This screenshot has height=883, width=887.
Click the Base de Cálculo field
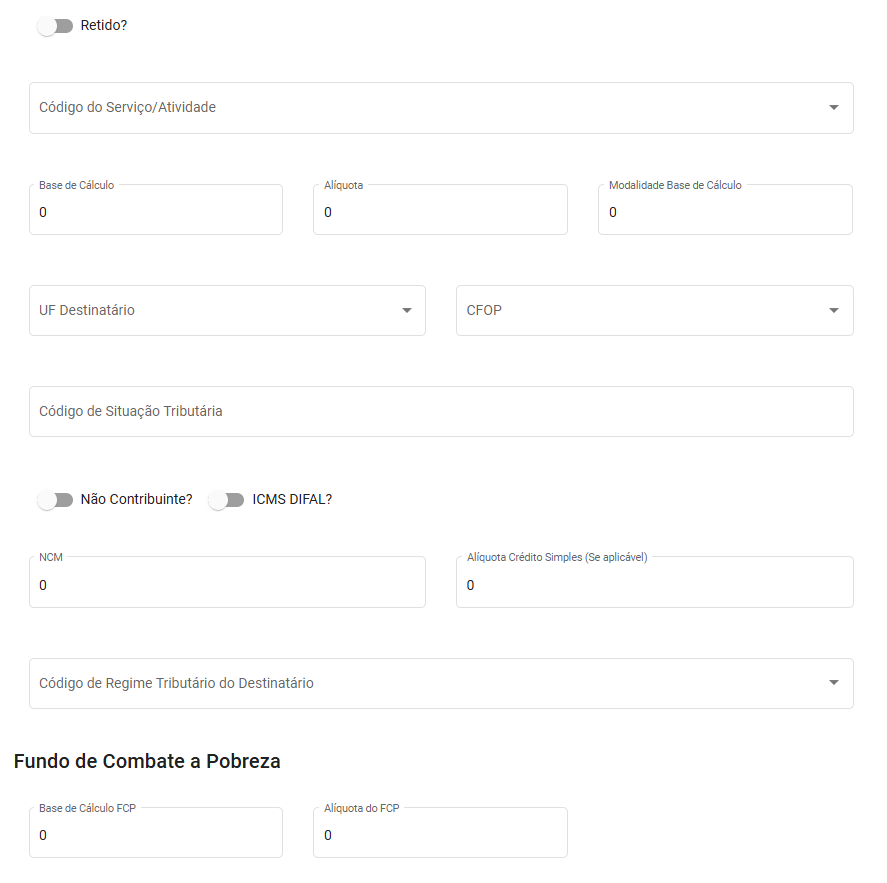(x=155, y=212)
